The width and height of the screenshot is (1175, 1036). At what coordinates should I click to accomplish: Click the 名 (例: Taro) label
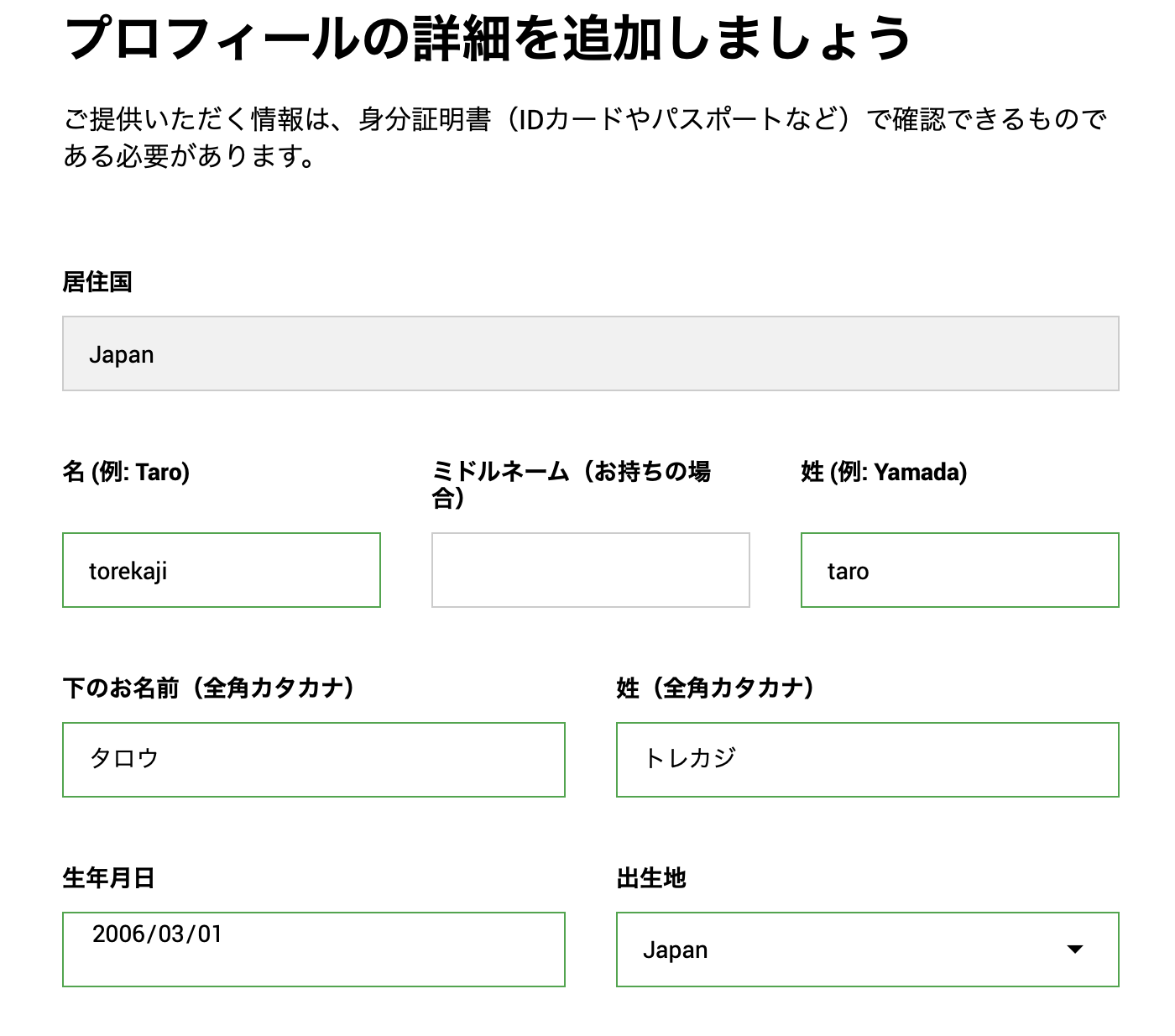(x=126, y=472)
